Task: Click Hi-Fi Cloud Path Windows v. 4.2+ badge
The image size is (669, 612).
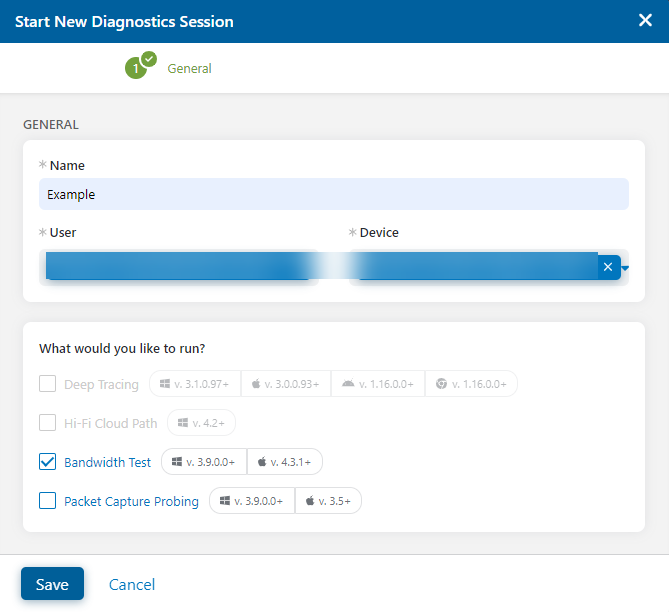Action: (x=201, y=423)
